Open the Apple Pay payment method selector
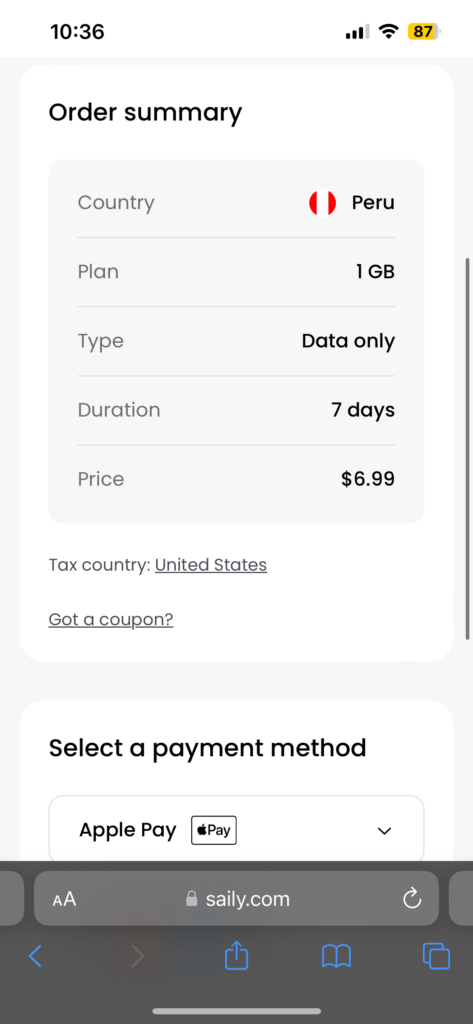Viewport: 473px width, 1024px height. (236, 830)
